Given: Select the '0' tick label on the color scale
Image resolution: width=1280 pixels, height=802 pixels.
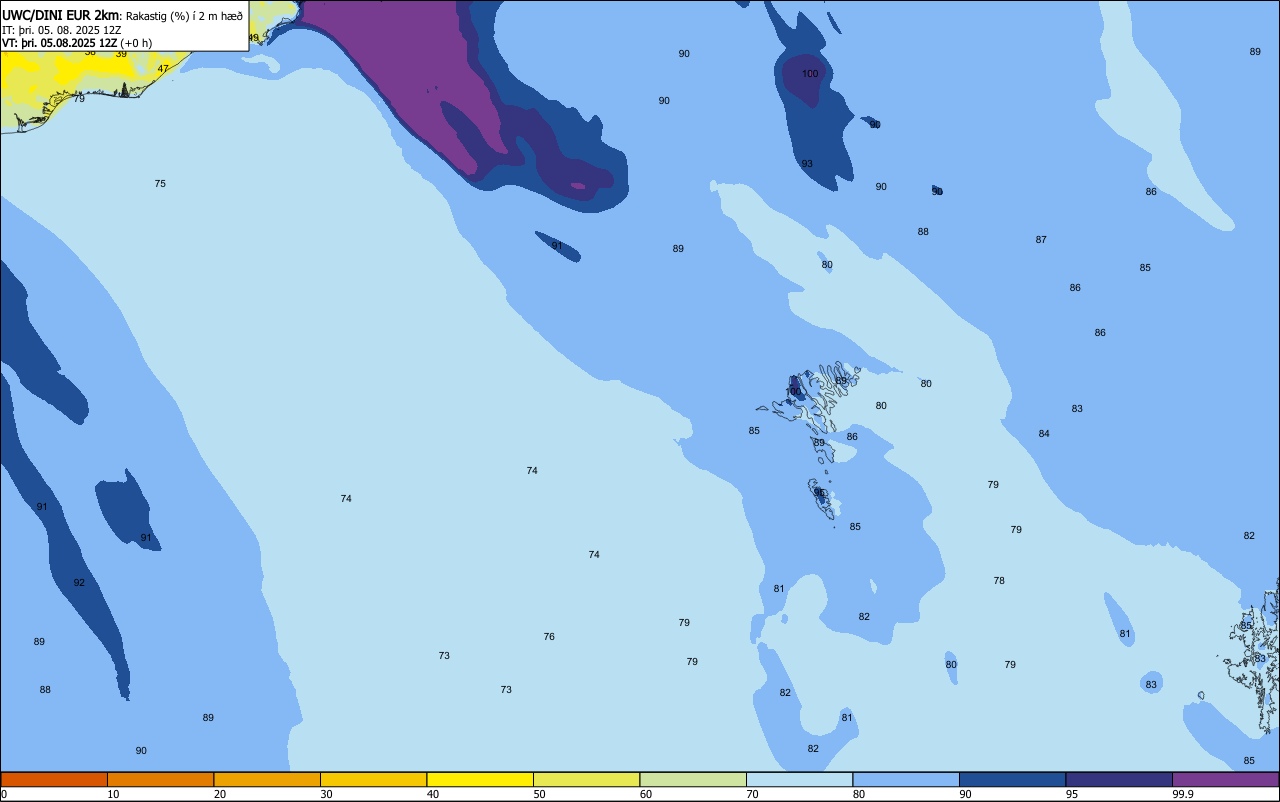Looking at the screenshot, I should [4, 794].
